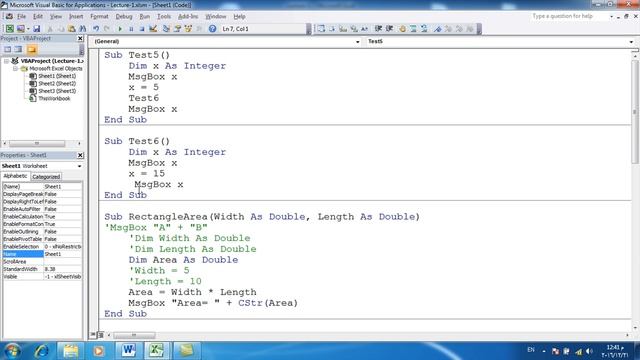This screenshot has height=360, width=640.
Task: Click the Parameter Info icon
Action: pos(353,29)
